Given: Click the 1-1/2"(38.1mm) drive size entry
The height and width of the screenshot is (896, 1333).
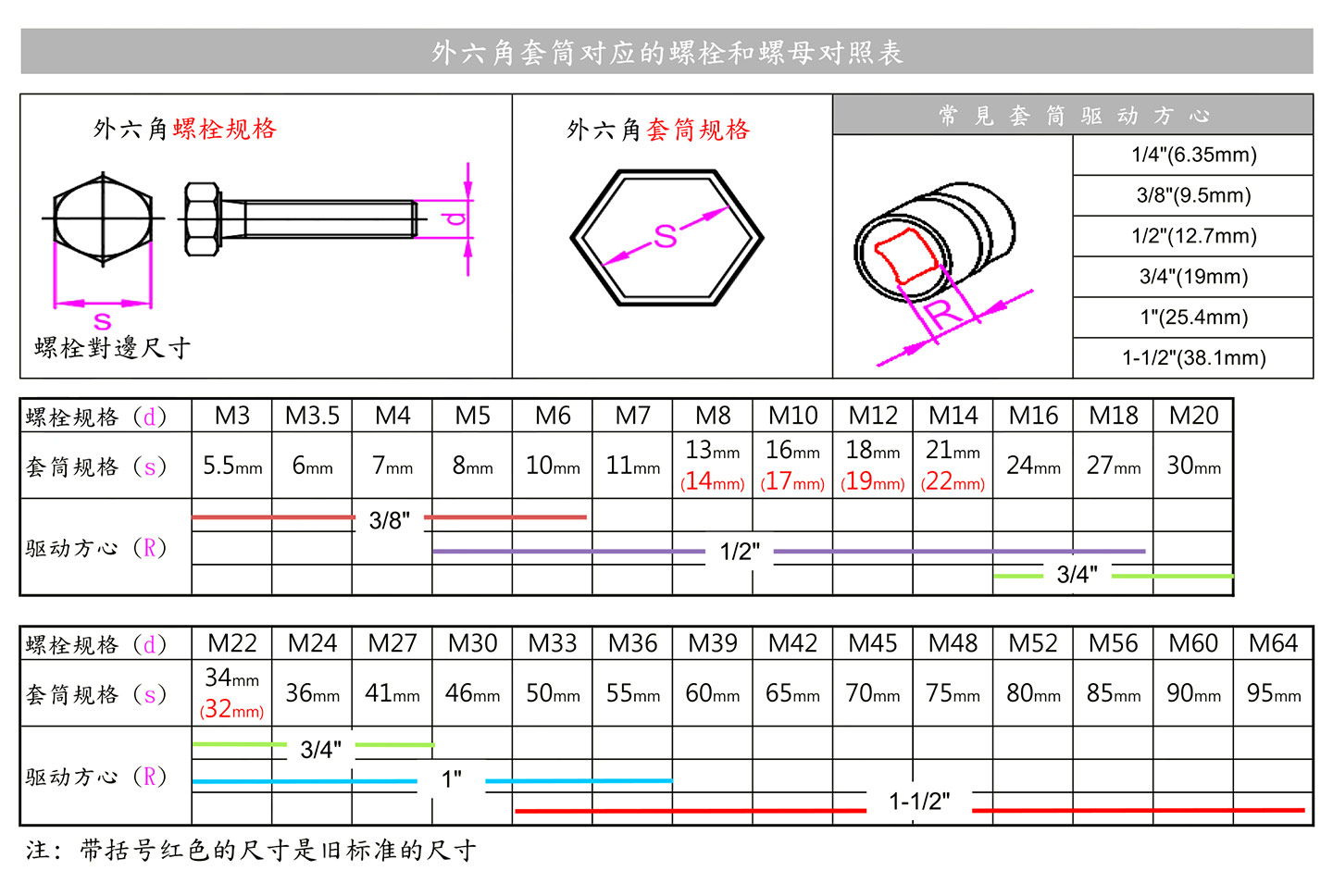Looking at the screenshot, I should tap(1193, 356).
